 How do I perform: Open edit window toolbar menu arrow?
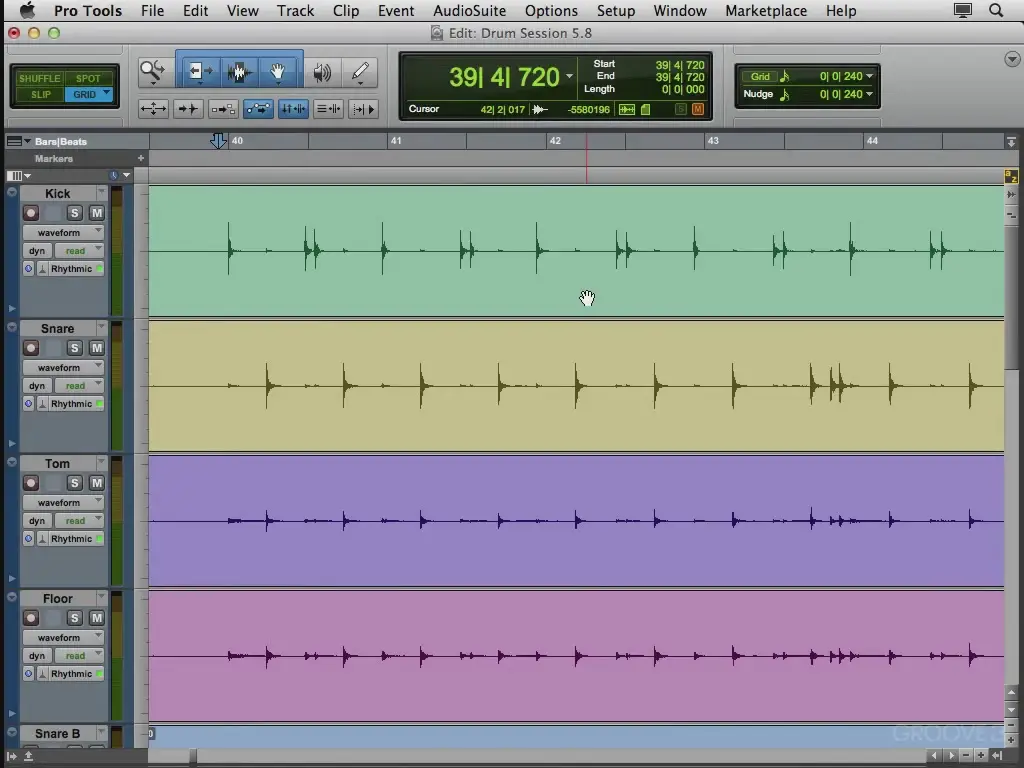1012,59
